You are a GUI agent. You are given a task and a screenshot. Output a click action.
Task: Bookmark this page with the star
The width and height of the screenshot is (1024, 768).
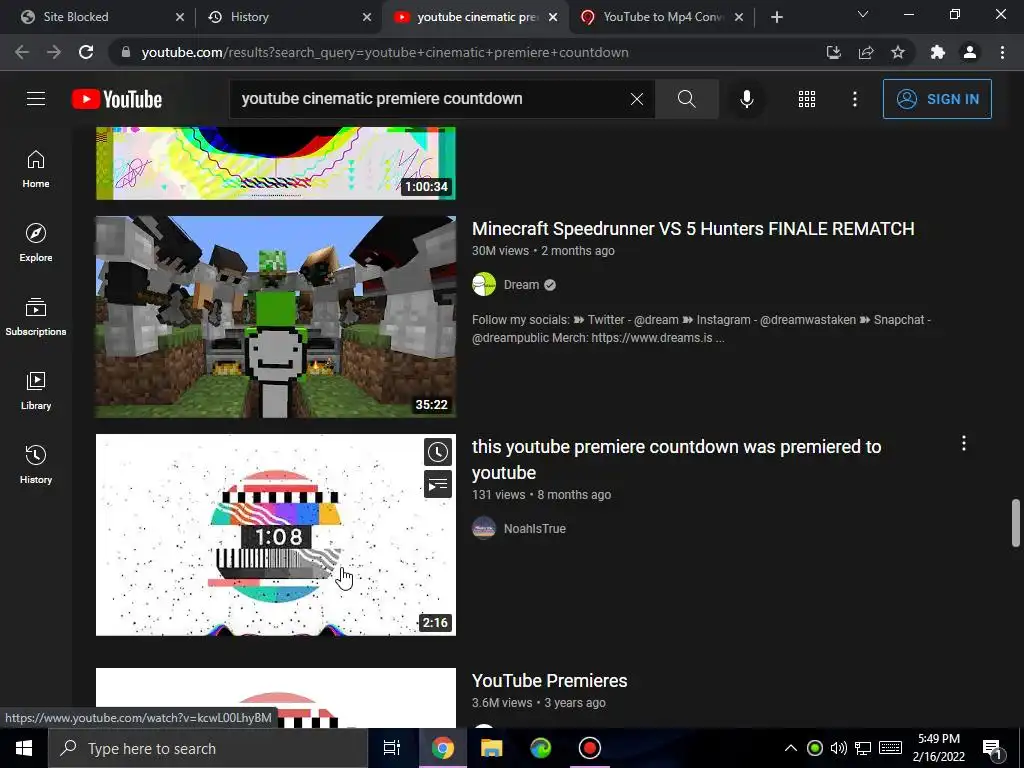[x=898, y=52]
